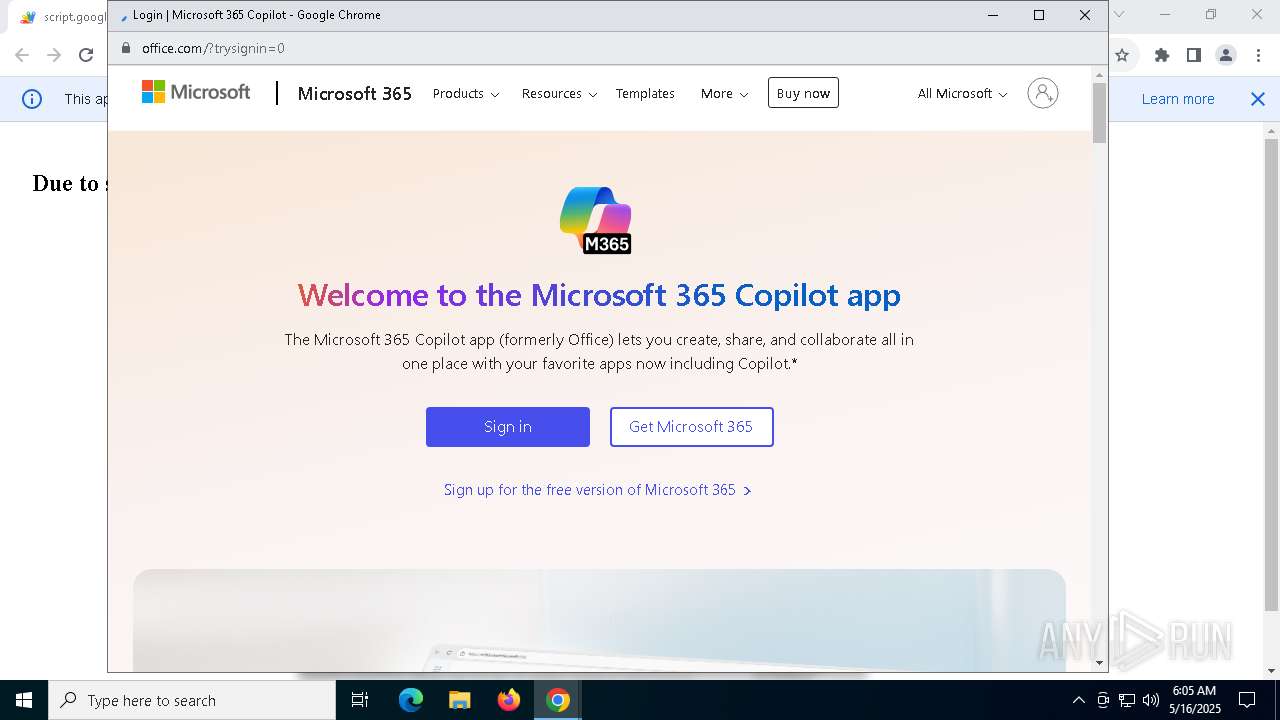Click the network icon in system tray
This screenshot has height=720, width=1280.
[x=1127, y=700]
